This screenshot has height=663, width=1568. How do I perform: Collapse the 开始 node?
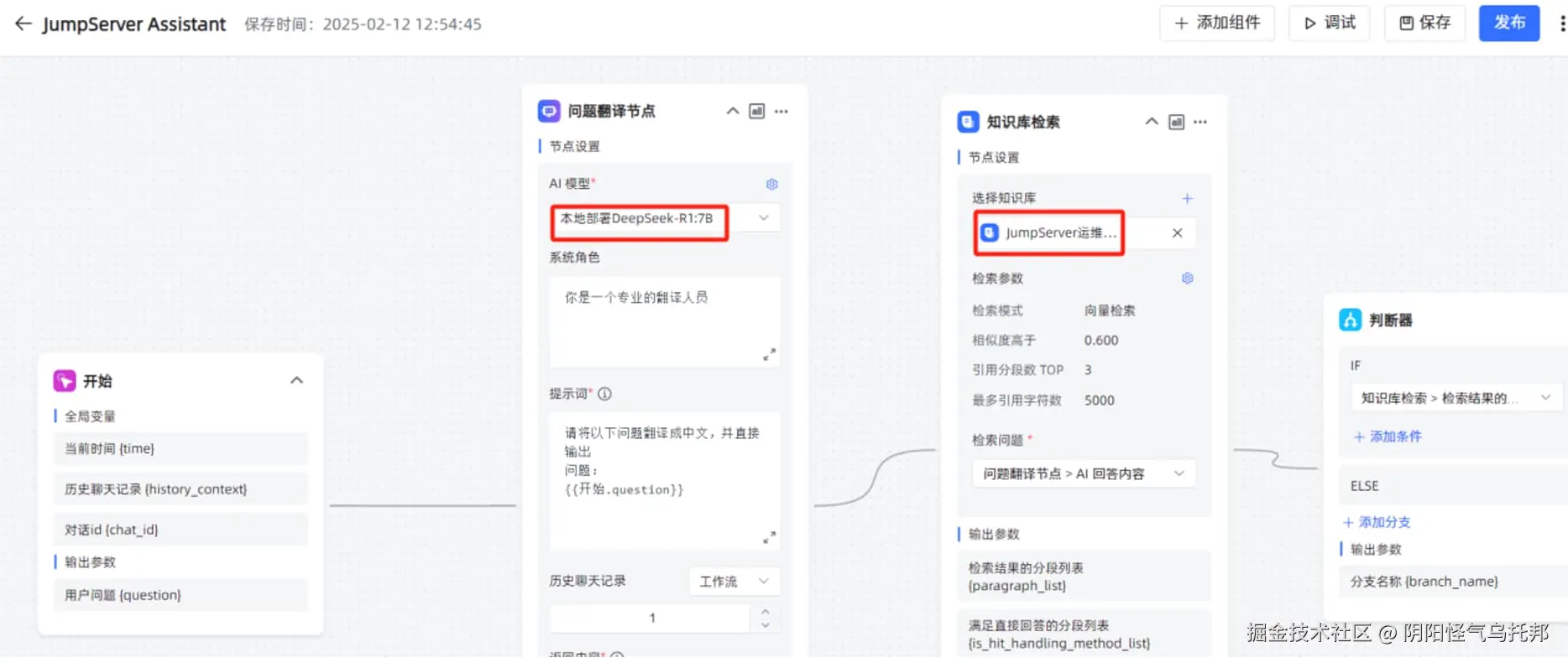tap(296, 380)
